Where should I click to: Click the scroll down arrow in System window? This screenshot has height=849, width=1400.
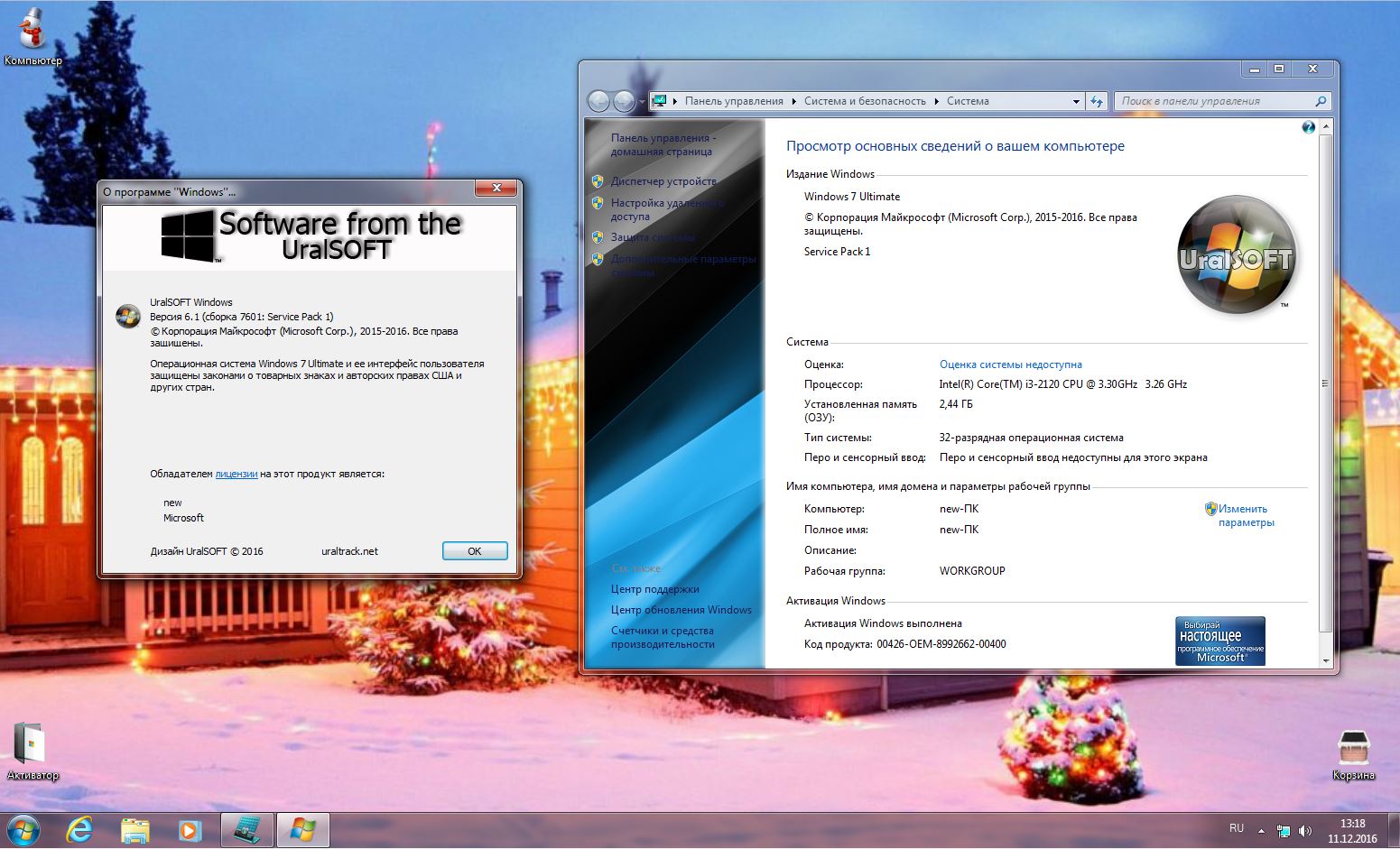1325,660
